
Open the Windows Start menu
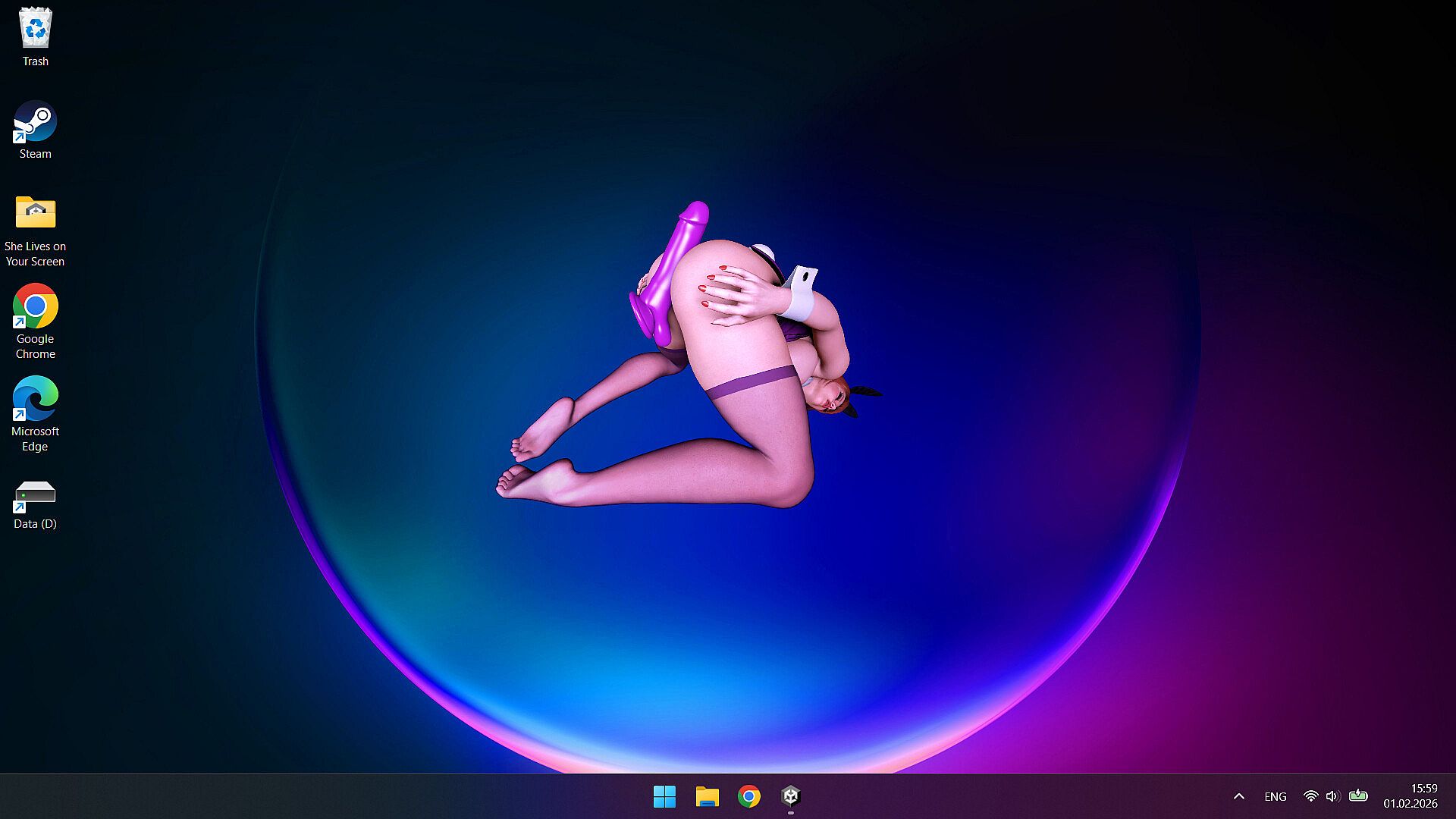(x=664, y=796)
